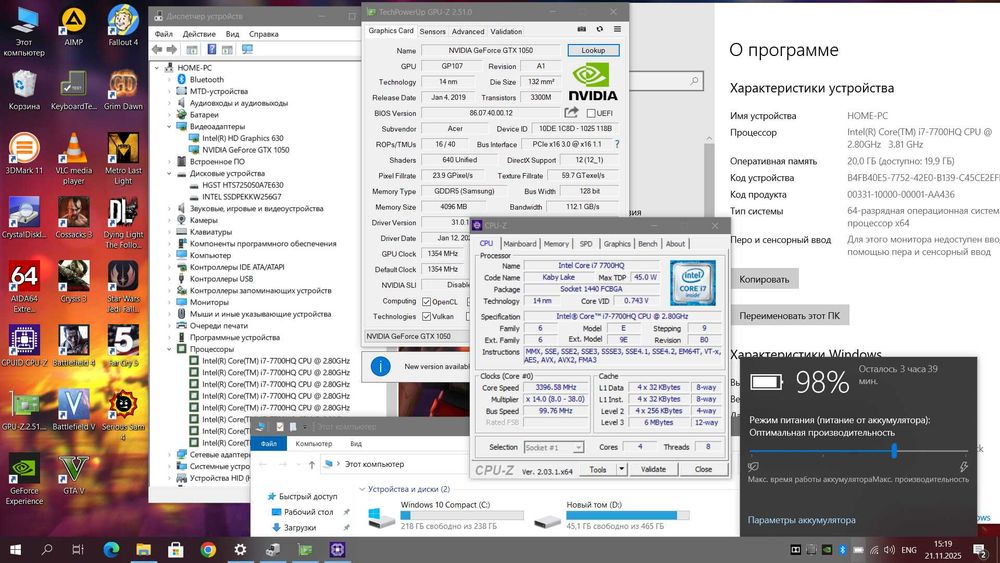
Task: Click the GPU-Z refresh icon
Action: [x=599, y=29]
